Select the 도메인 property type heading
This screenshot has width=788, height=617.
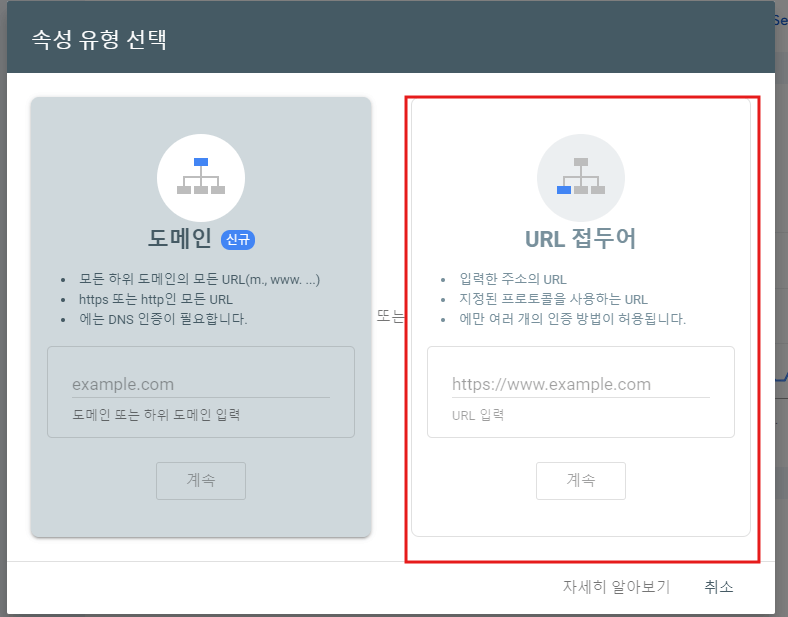(180, 238)
